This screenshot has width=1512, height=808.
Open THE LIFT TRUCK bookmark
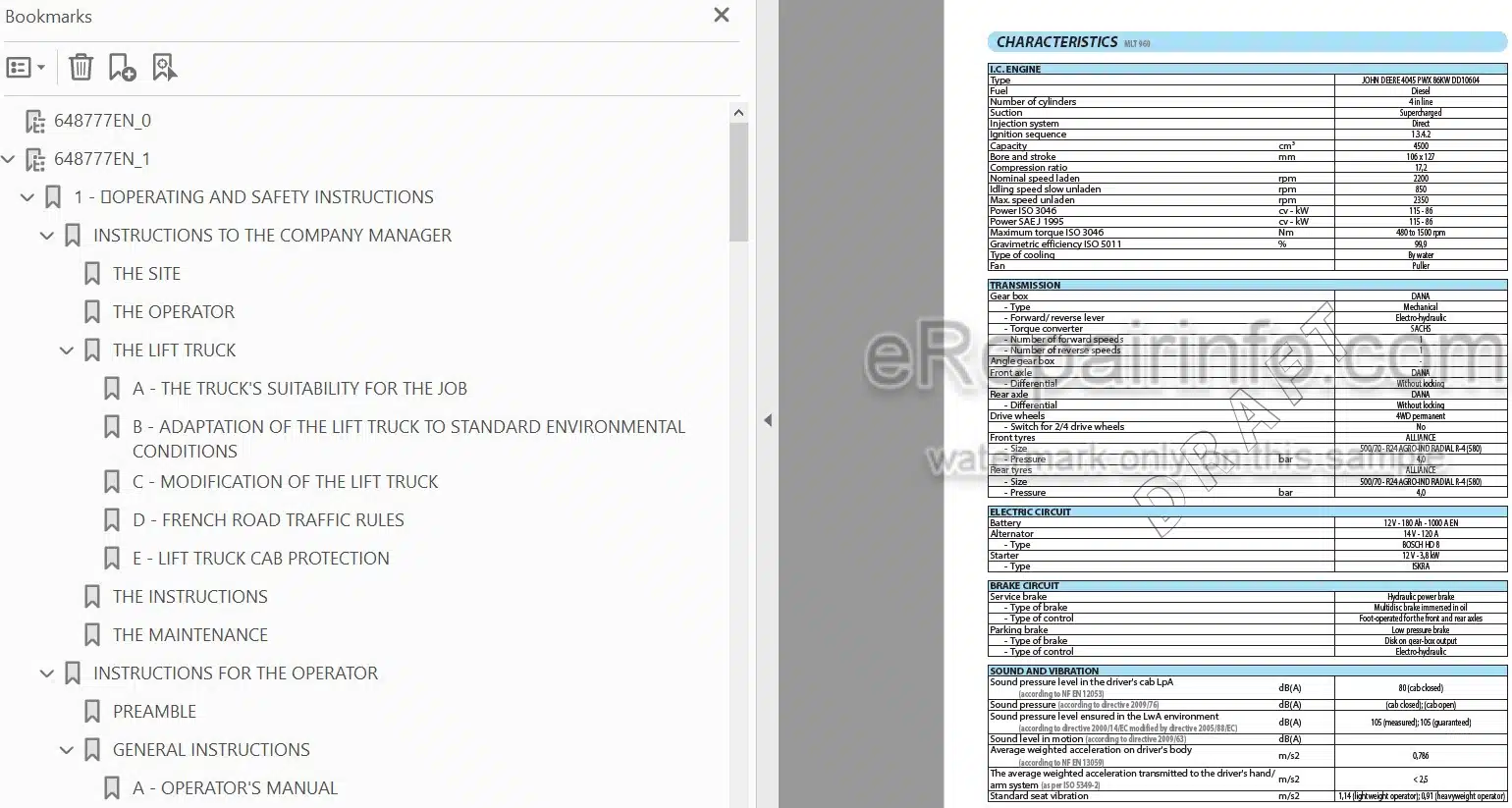174,350
